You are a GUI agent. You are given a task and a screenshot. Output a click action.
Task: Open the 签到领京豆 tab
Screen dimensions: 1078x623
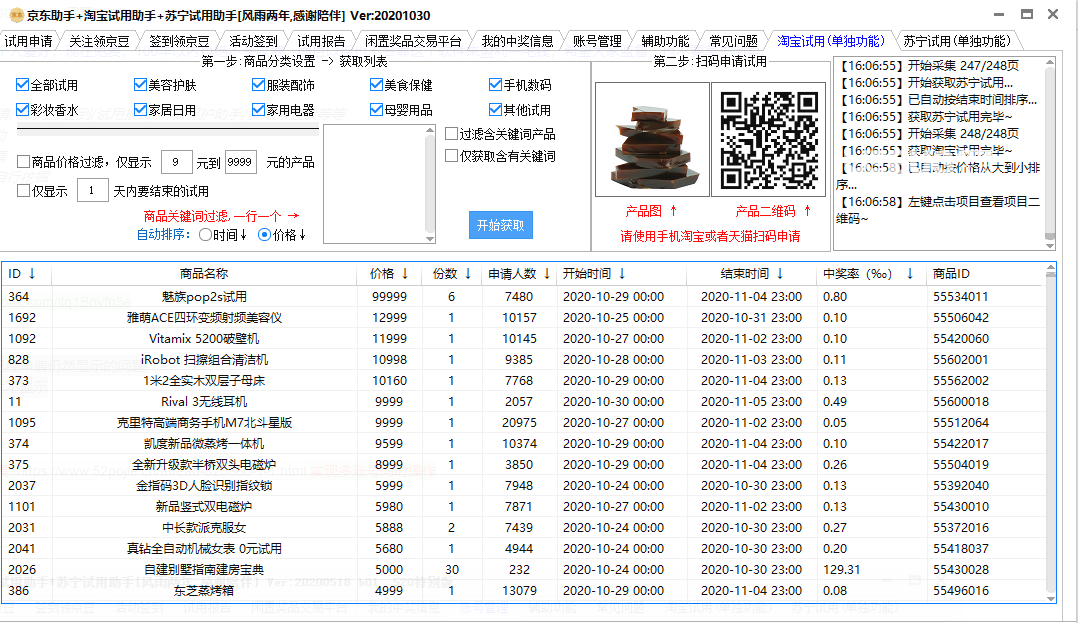pos(179,41)
